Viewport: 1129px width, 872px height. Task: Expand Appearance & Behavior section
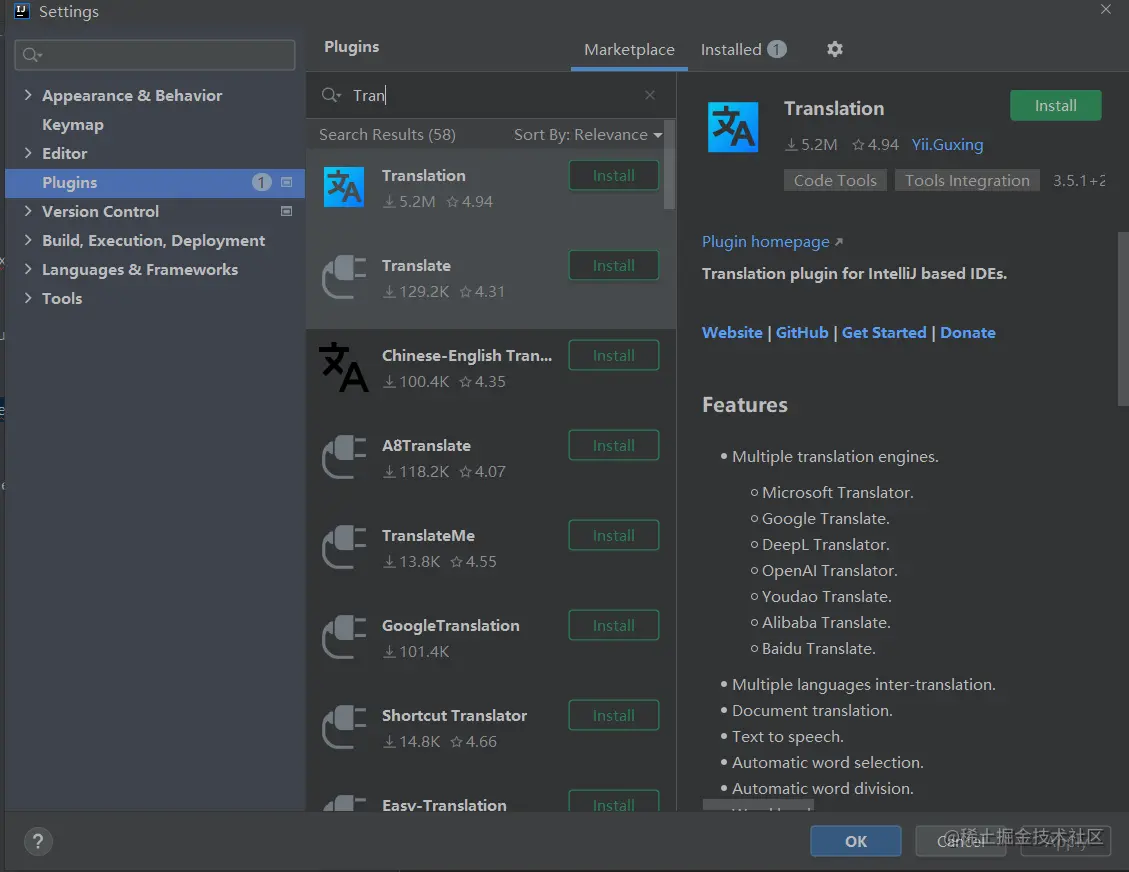pyautogui.click(x=28, y=95)
